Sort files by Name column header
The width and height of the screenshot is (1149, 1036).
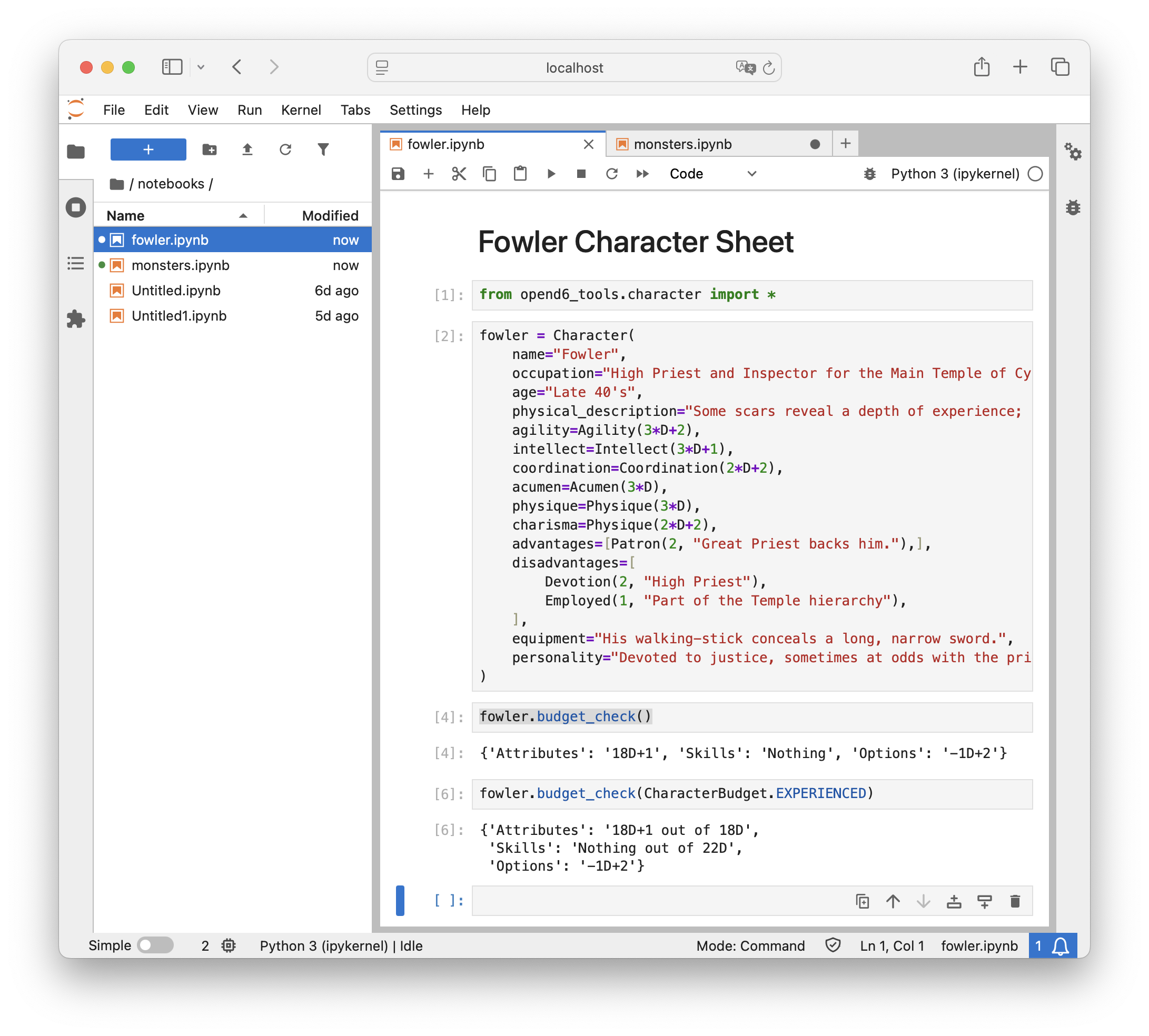[178, 216]
